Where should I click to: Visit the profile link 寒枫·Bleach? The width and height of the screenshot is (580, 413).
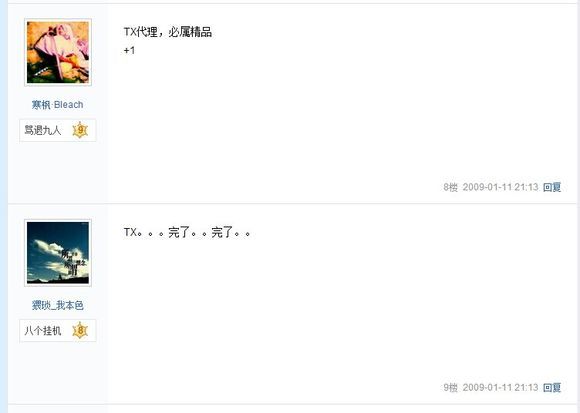click(57, 105)
